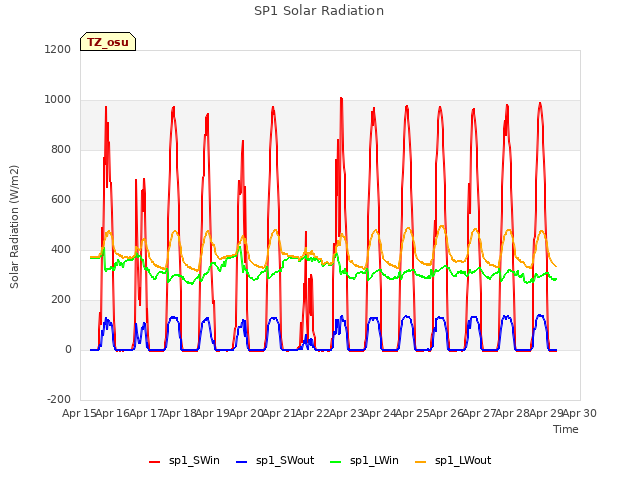The height and width of the screenshot is (480, 640).
Task: Click red sp1_SWin legend color marker
Action: coord(155,462)
